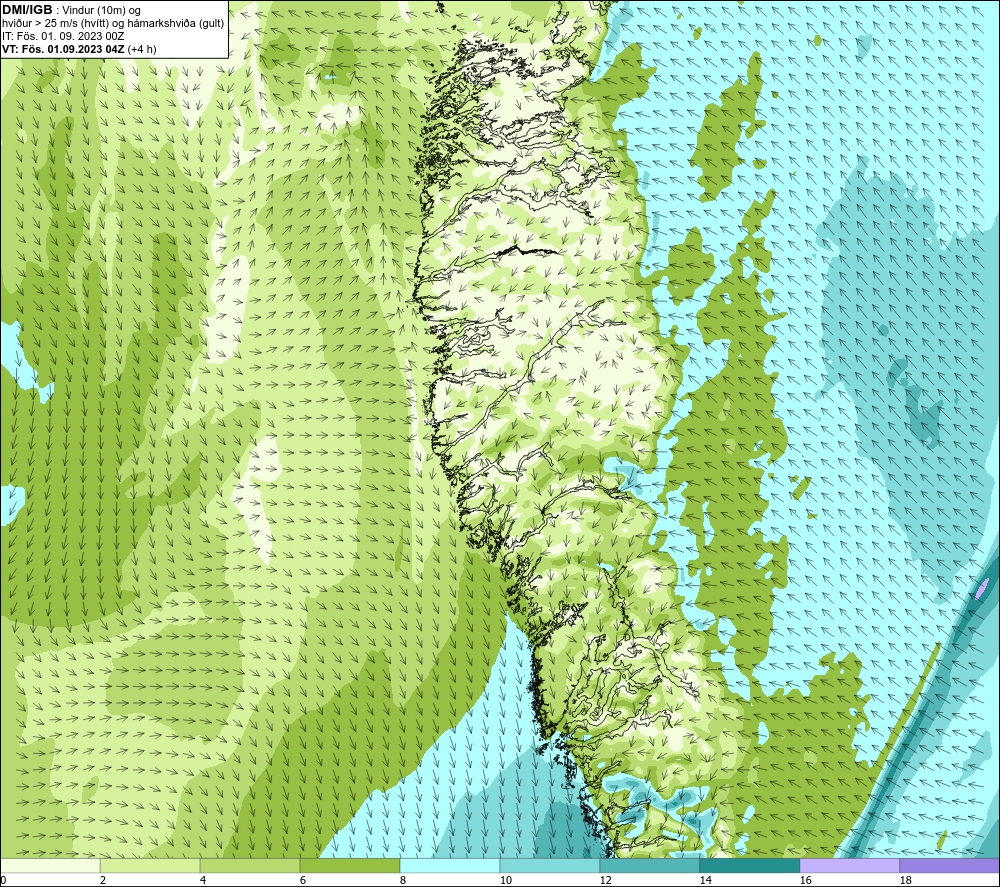The width and height of the screenshot is (1000, 887).
Task: Click the 14–16 m/s dark teal band
Action: click(x=749, y=865)
